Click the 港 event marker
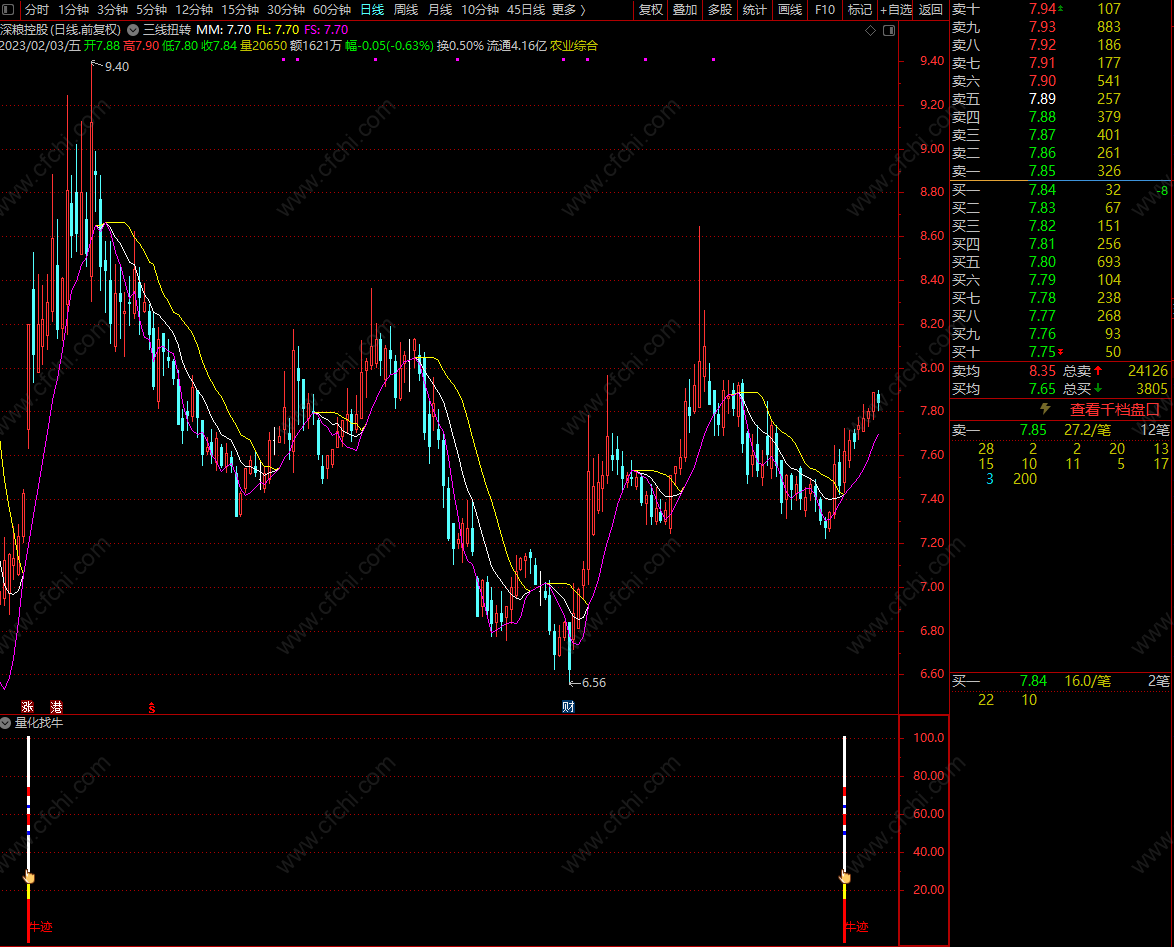 pyautogui.click(x=56, y=707)
